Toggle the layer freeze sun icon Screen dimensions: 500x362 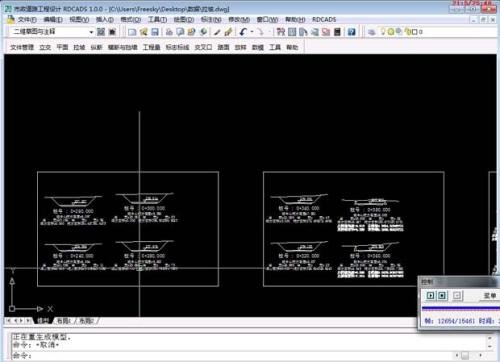coord(391,32)
